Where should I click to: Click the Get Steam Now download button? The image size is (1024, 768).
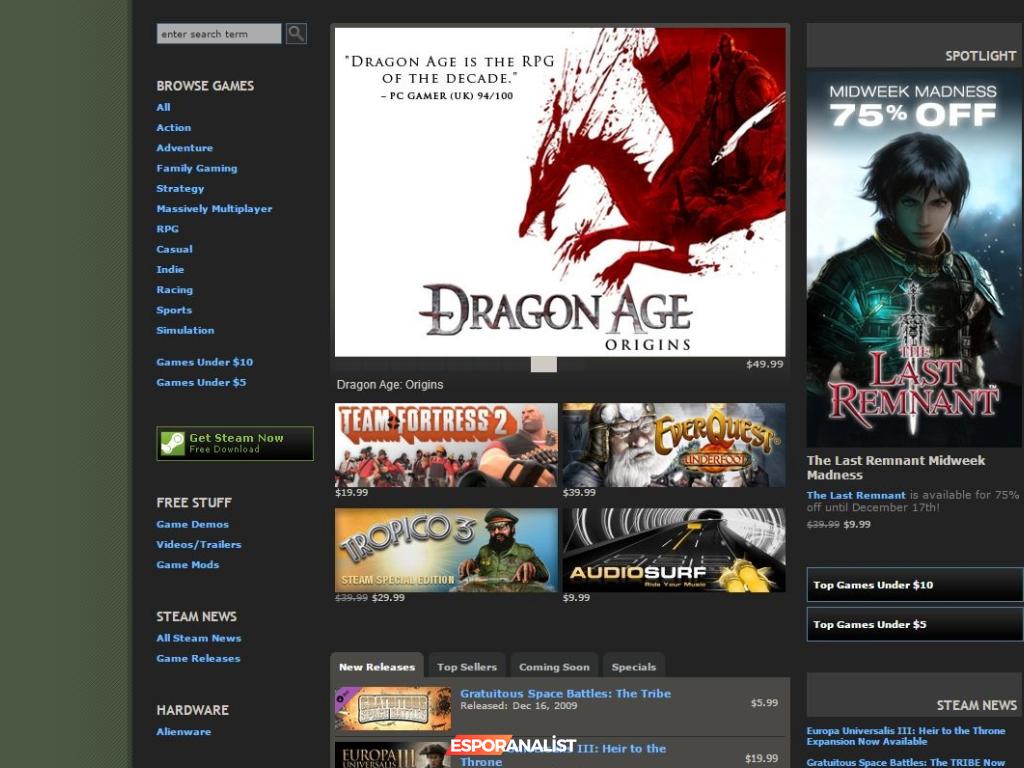pyautogui.click(x=235, y=443)
